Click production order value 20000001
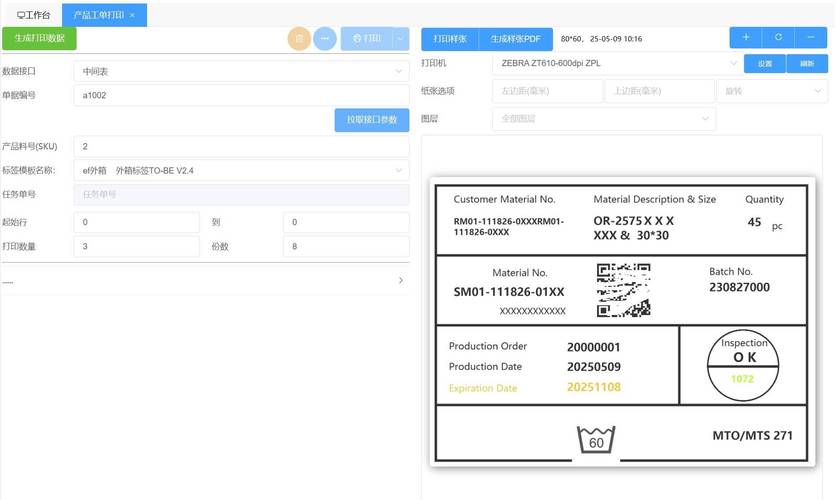The image size is (837, 500). coord(594,347)
